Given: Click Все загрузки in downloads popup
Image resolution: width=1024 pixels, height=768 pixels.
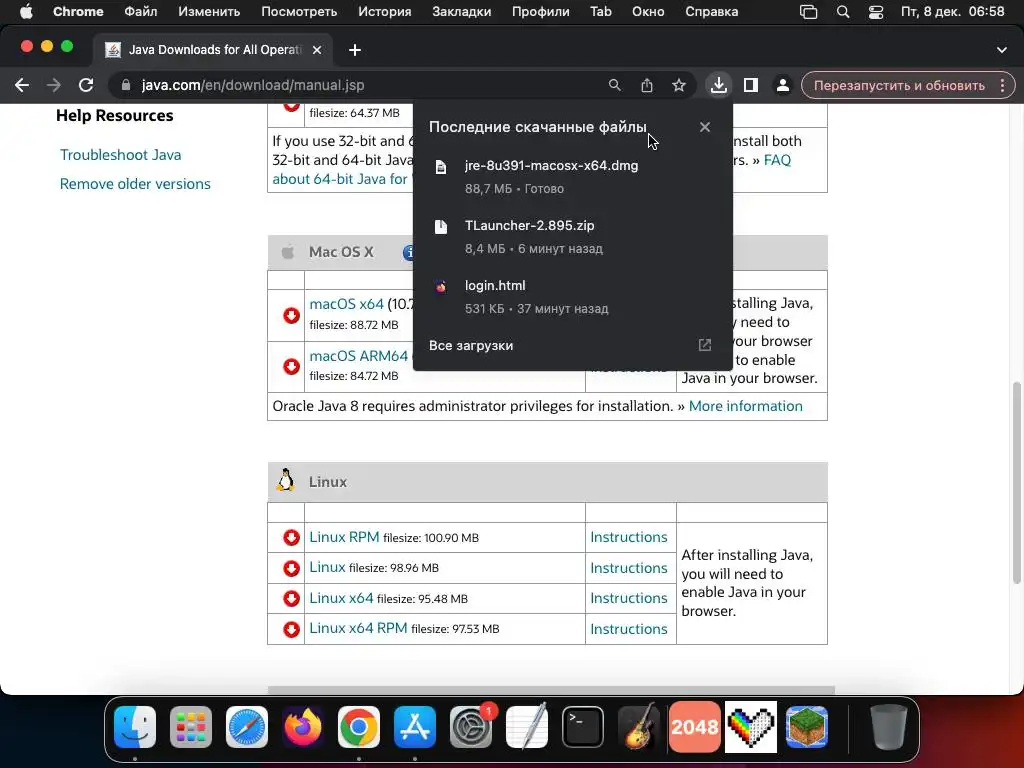Looking at the screenshot, I should (471, 345).
